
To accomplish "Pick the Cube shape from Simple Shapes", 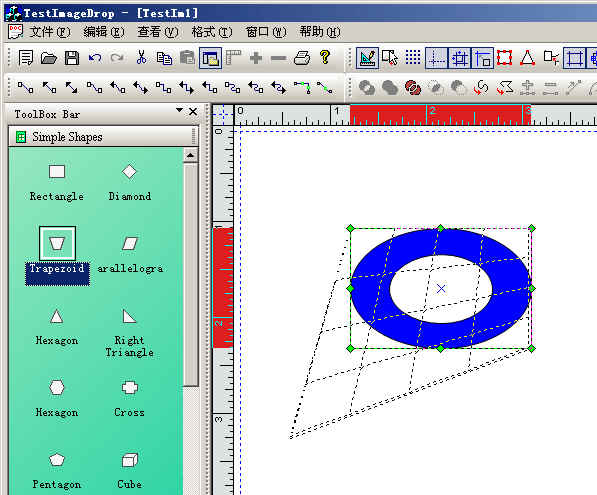I will (129, 460).
